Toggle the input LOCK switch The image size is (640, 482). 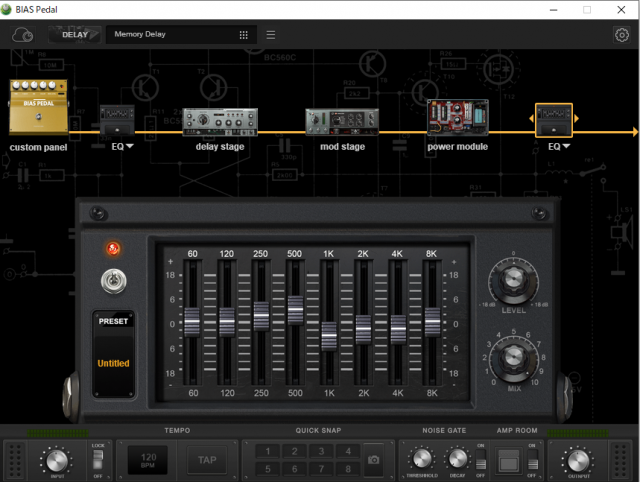click(98, 460)
